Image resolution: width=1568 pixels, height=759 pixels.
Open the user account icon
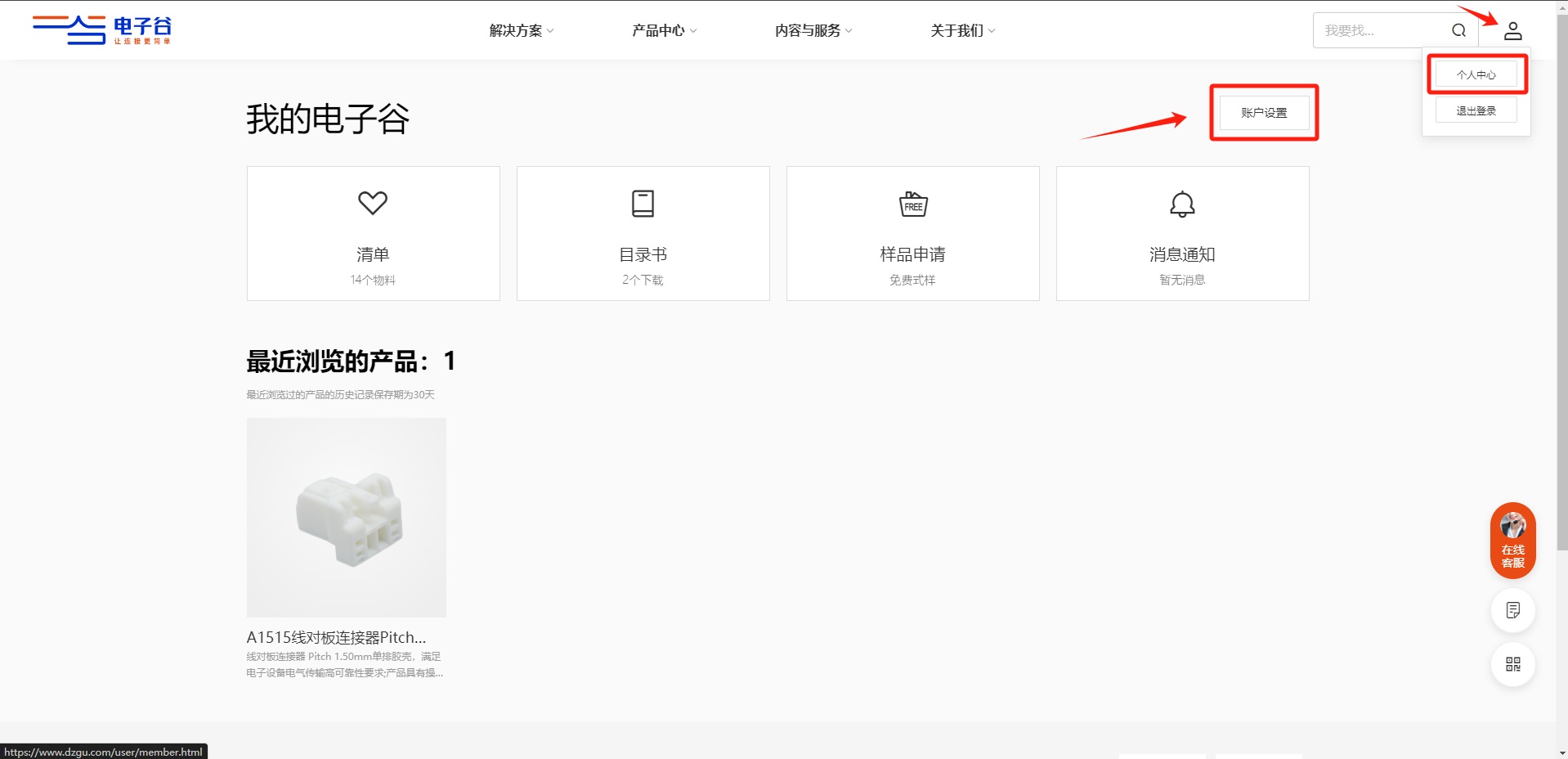1512,31
